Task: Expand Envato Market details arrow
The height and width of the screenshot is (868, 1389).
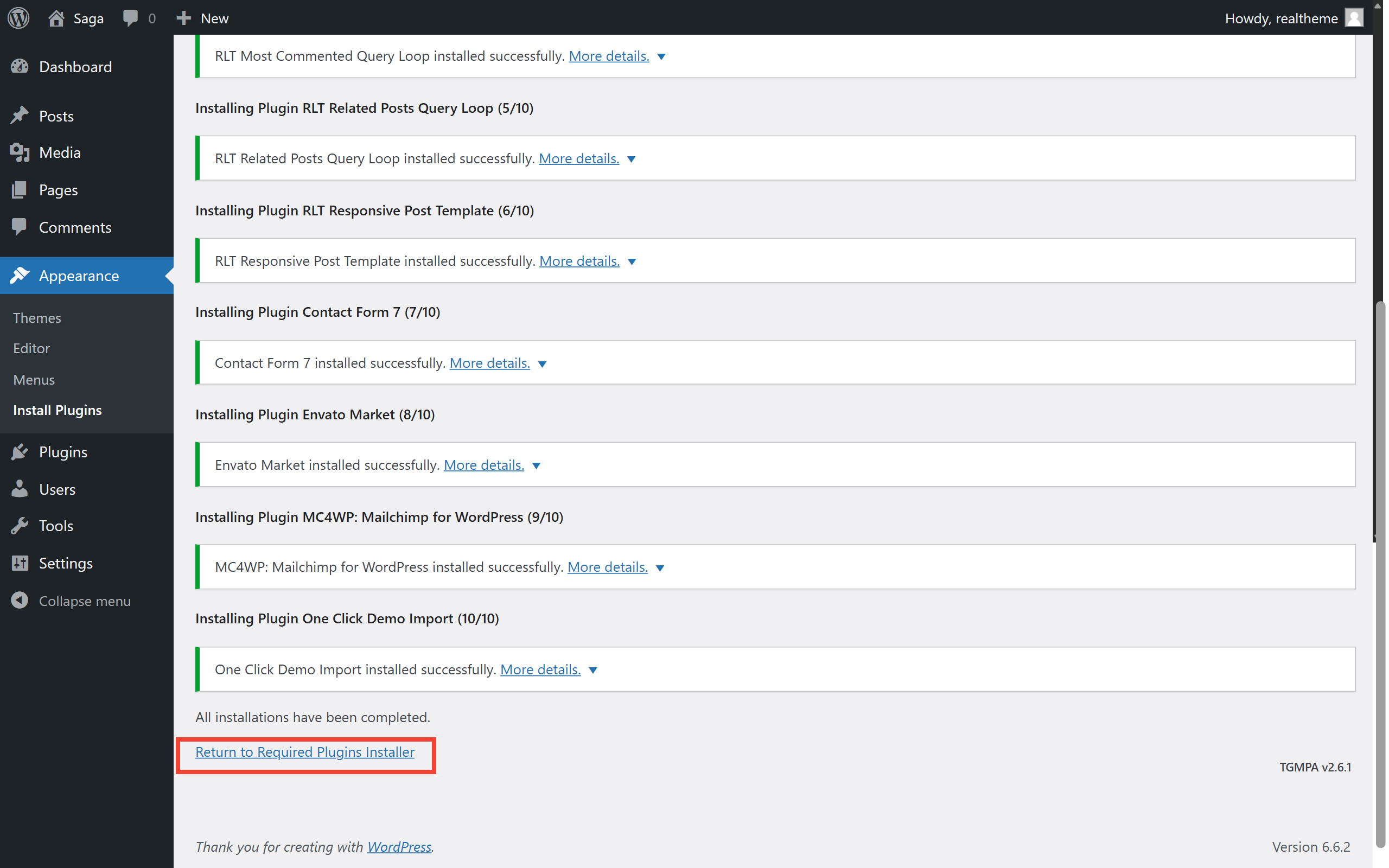Action: click(x=536, y=465)
